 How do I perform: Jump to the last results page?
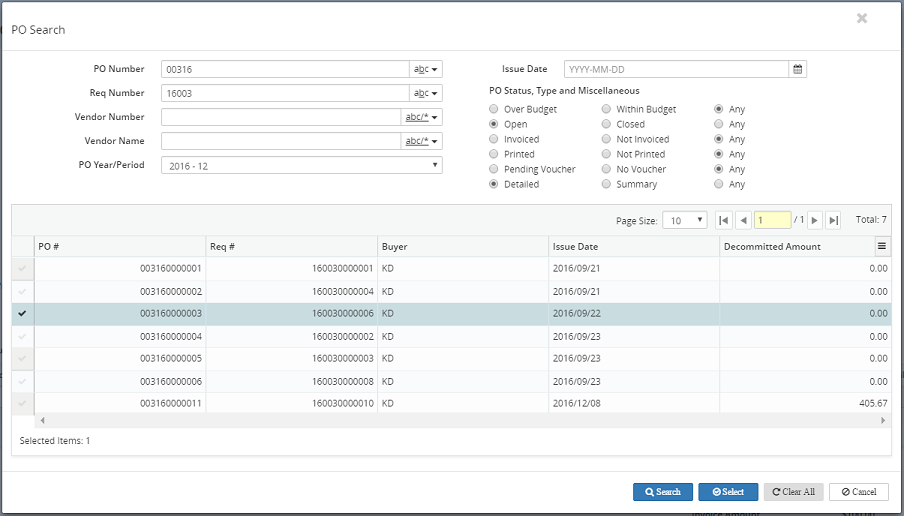click(834, 220)
